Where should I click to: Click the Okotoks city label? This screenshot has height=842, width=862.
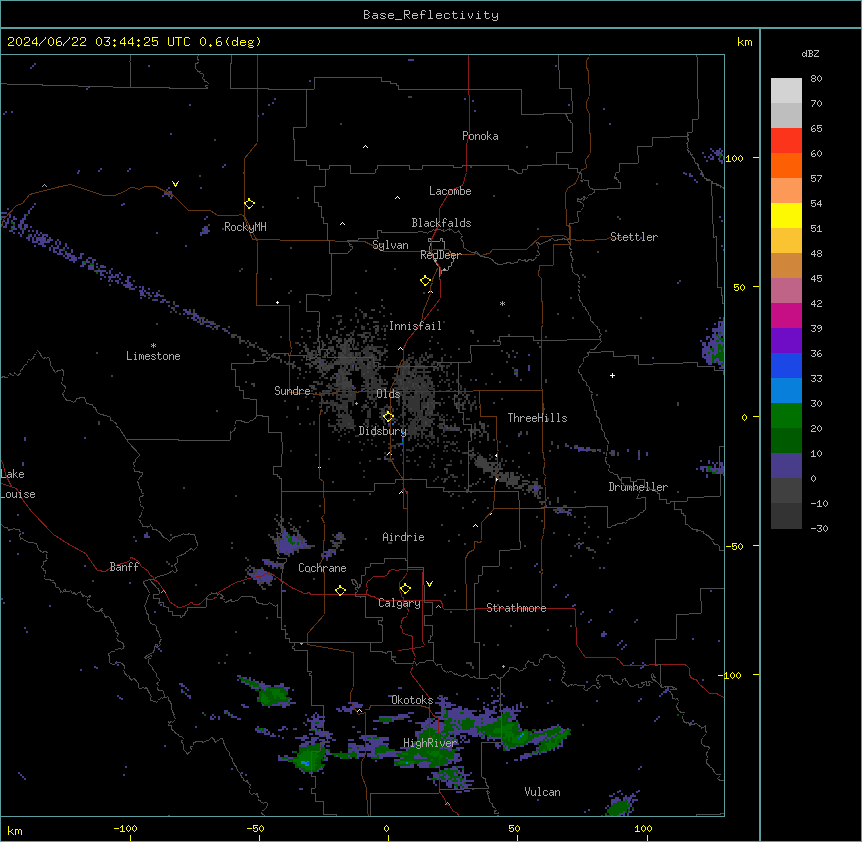412,700
